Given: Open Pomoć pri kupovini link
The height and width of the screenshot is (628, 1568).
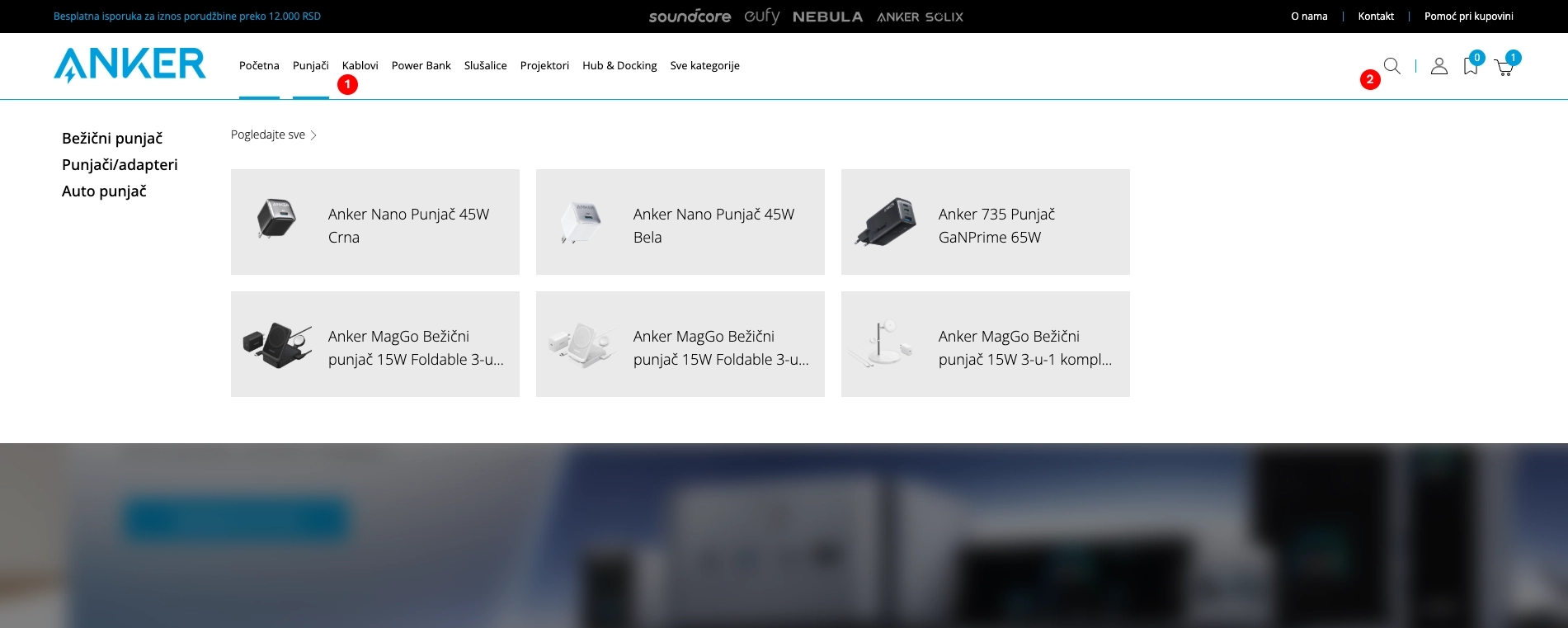Looking at the screenshot, I should [1469, 16].
